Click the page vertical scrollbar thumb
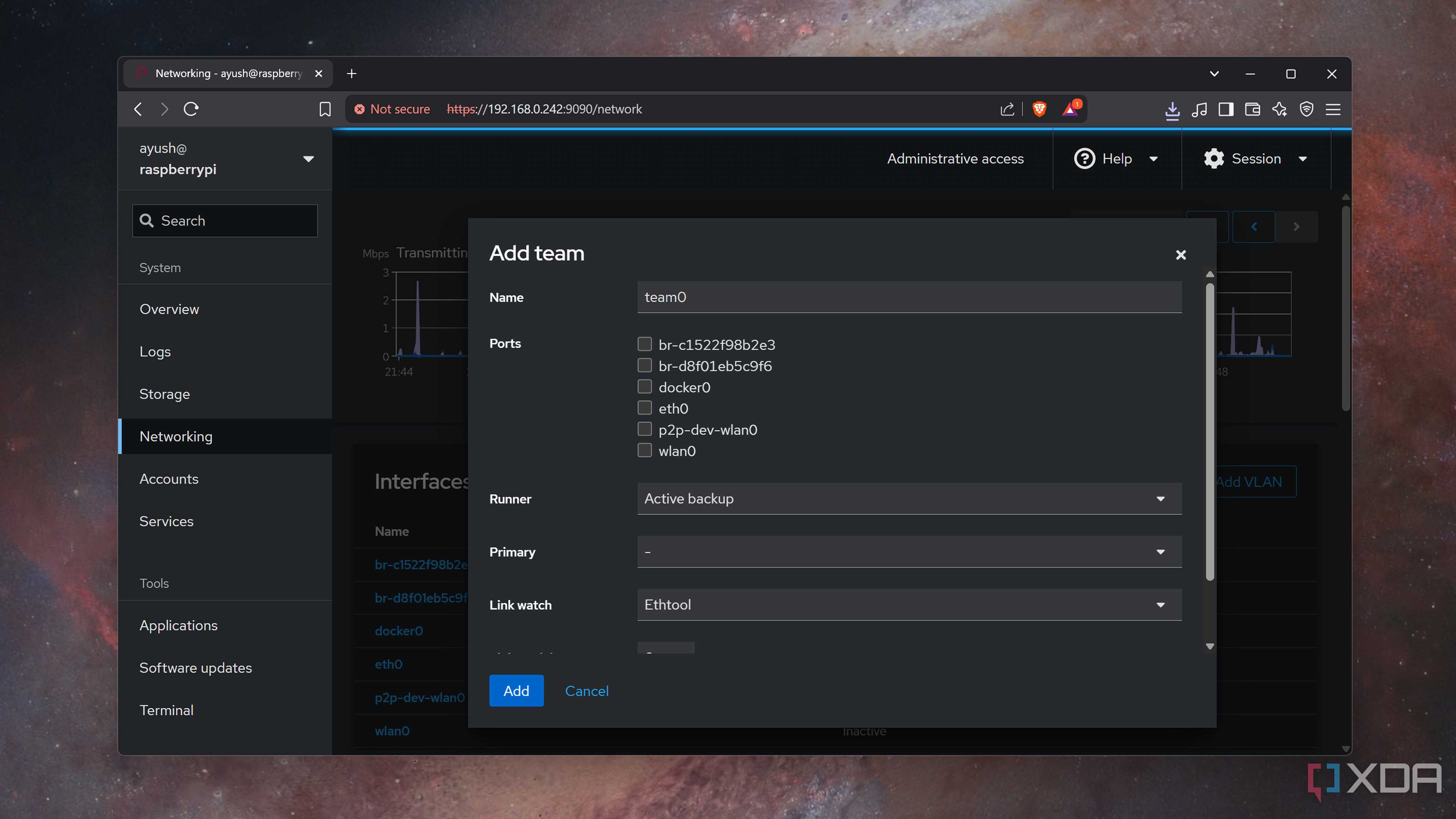 pyautogui.click(x=1346, y=308)
